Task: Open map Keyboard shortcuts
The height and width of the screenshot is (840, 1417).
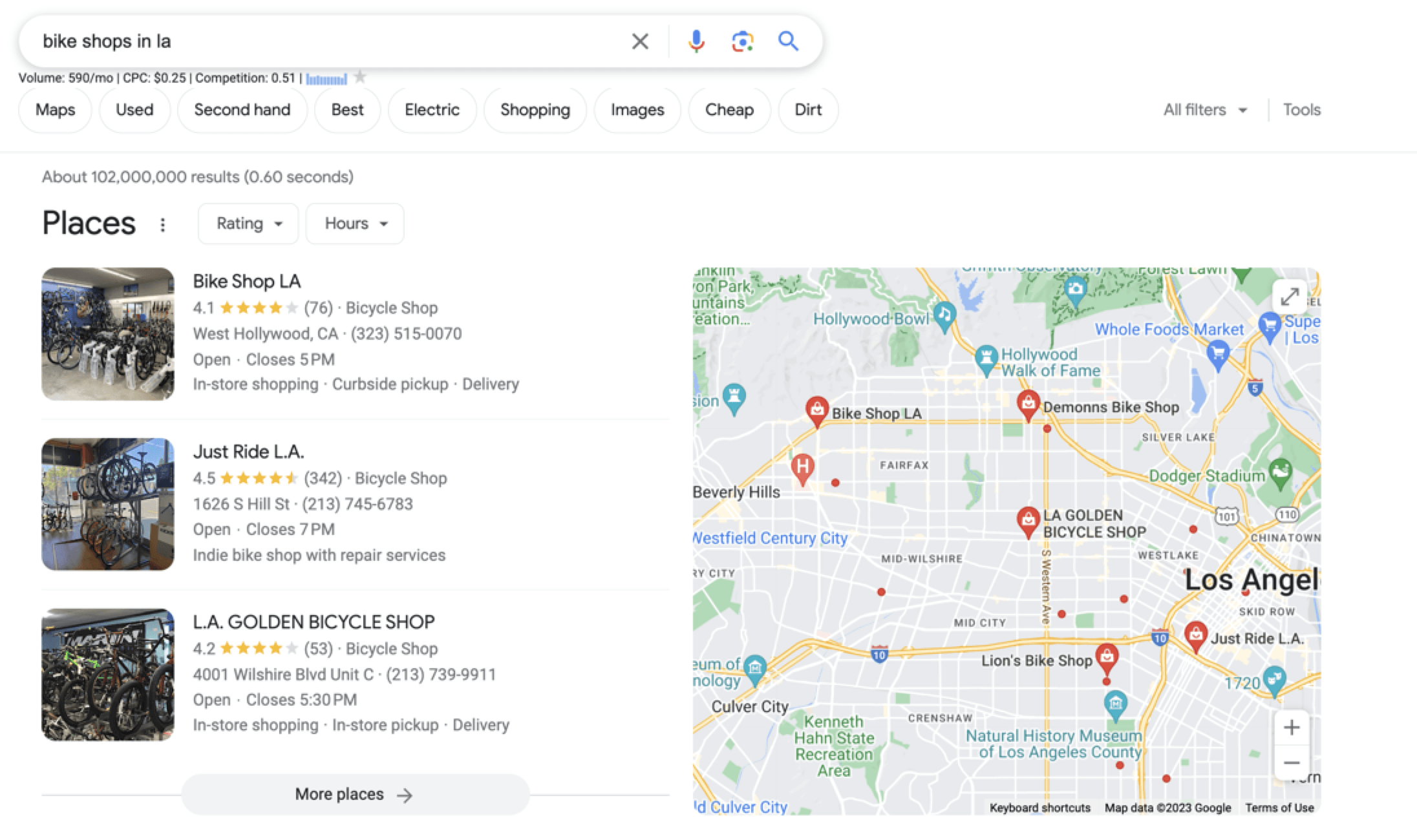Action: click(x=1039, y=808)
